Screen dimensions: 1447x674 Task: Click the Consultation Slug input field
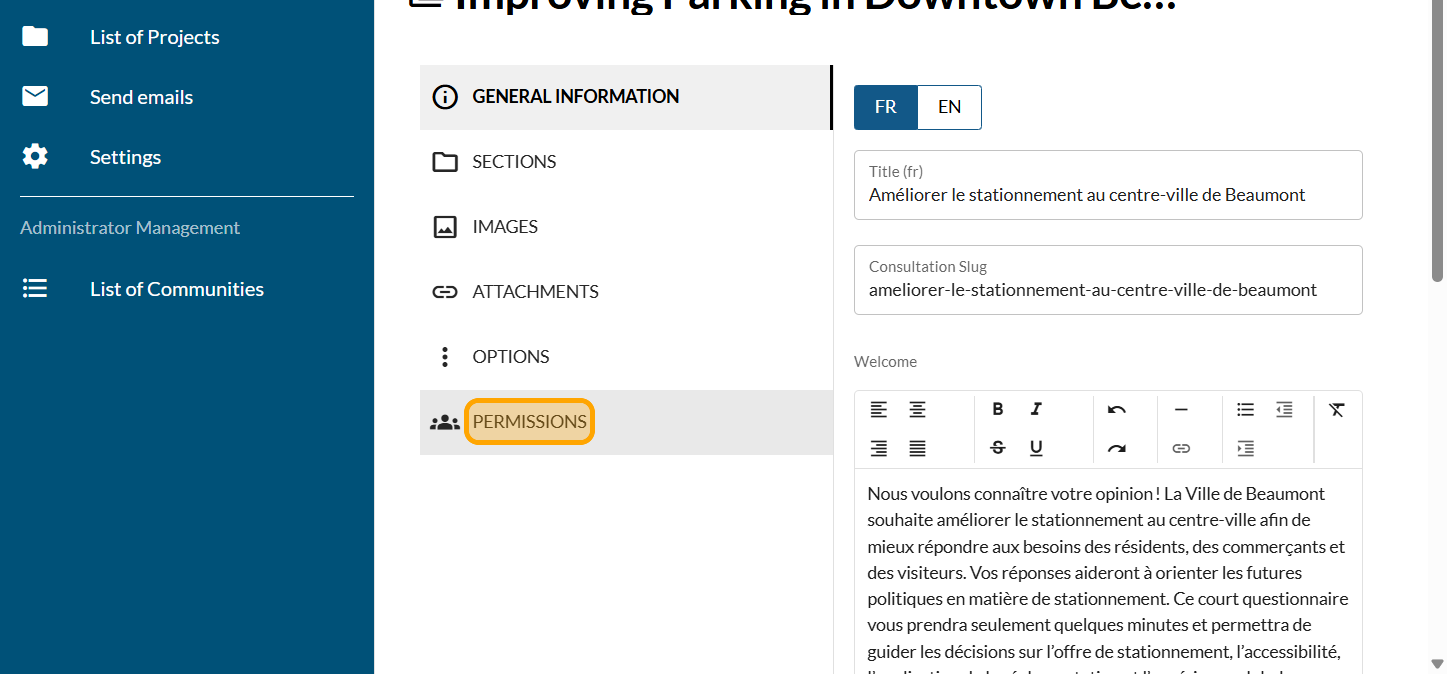(1107, 290)
